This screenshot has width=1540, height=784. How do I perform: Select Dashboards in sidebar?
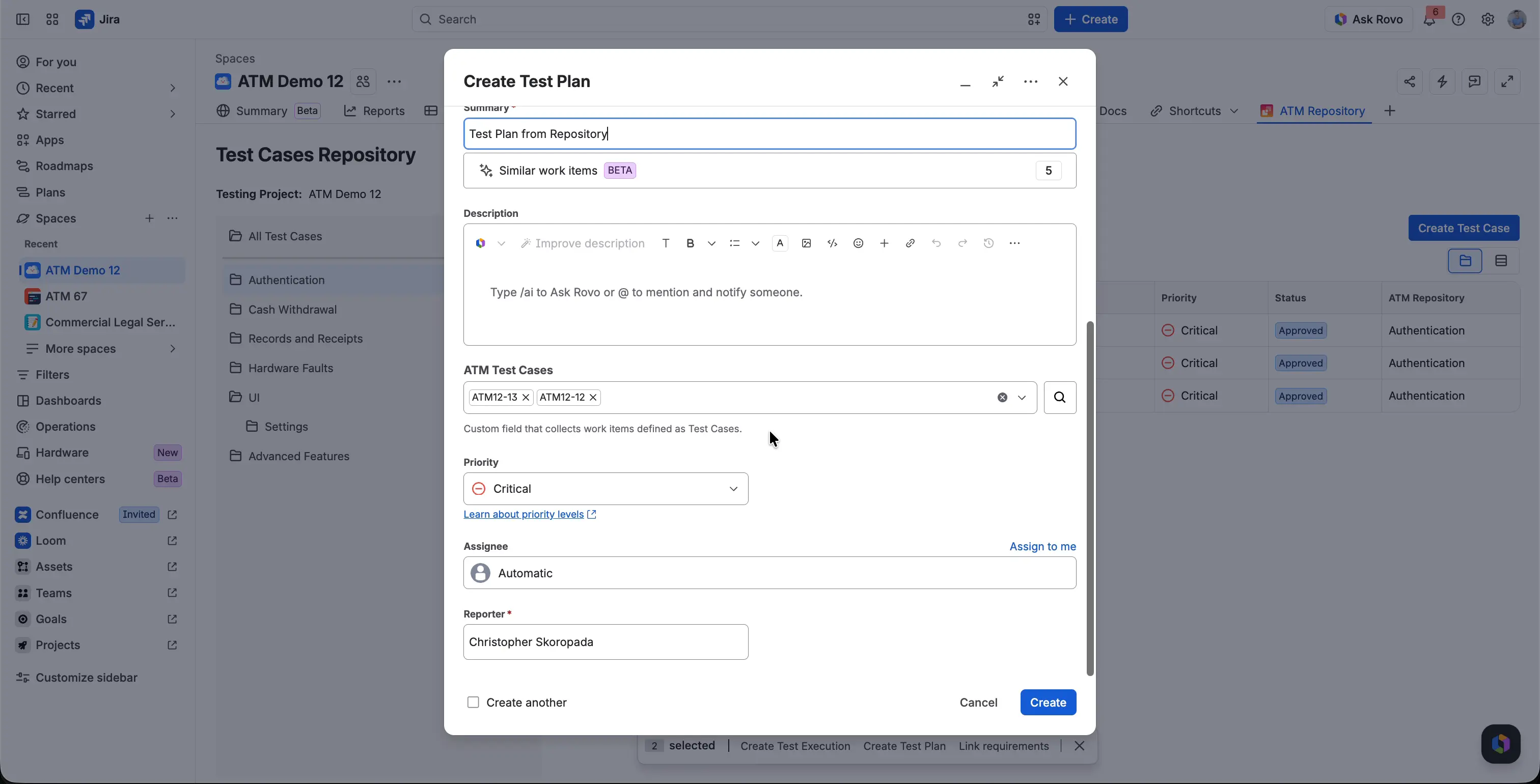68,401
